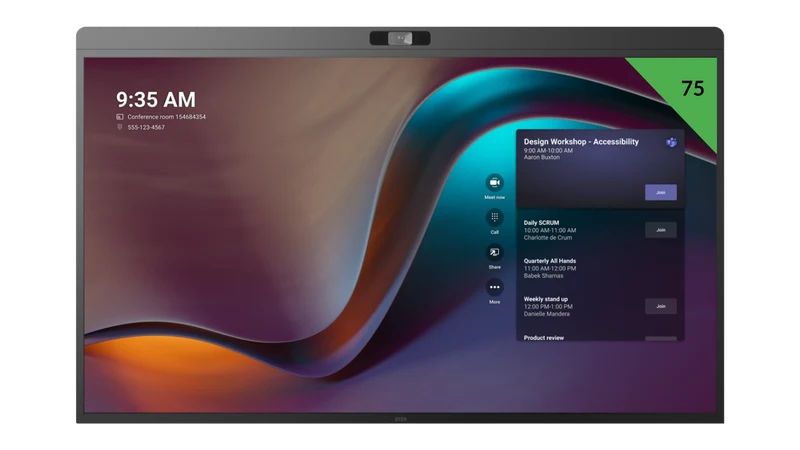Viewport: 800px width, 450px height.
Task: Join the Design Workshop - Accessibility meeting
Action: 661,192
